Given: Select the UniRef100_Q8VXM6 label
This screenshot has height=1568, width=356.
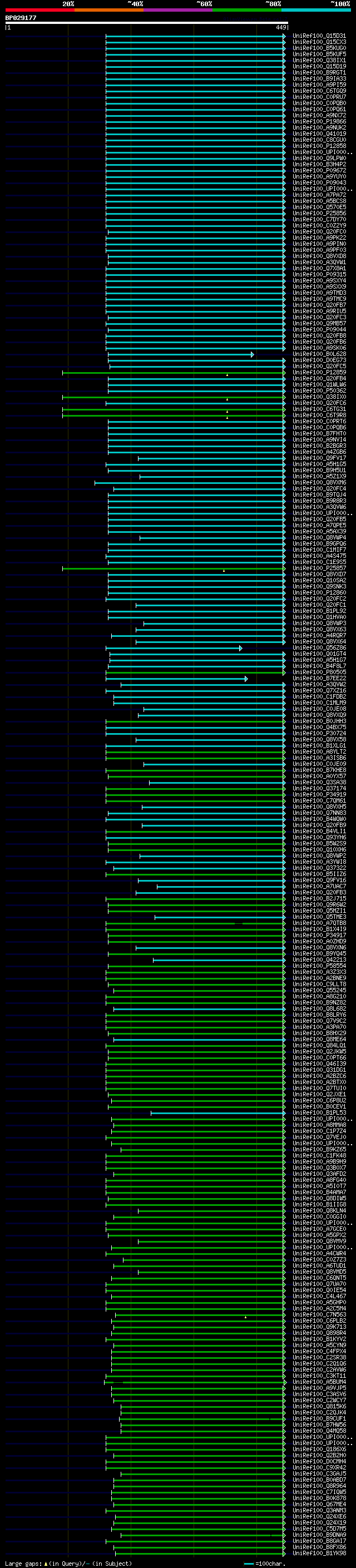Looking at the screenshot, I should pyautogui.click(x=319, y=482).
